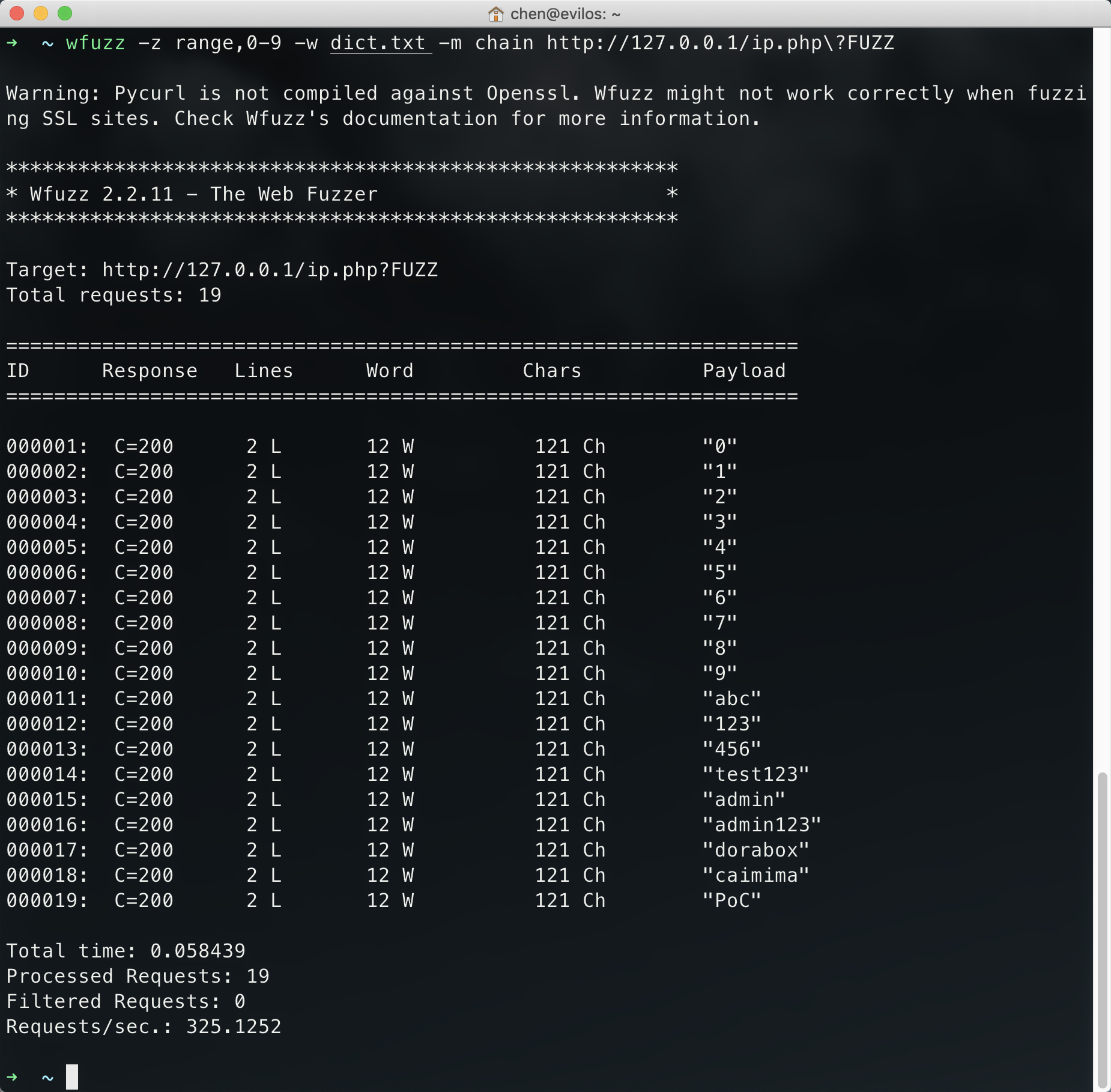Click the red close window button
Image resolution: width=1111 pixels, height=1092 pixels.
point(17,13)
